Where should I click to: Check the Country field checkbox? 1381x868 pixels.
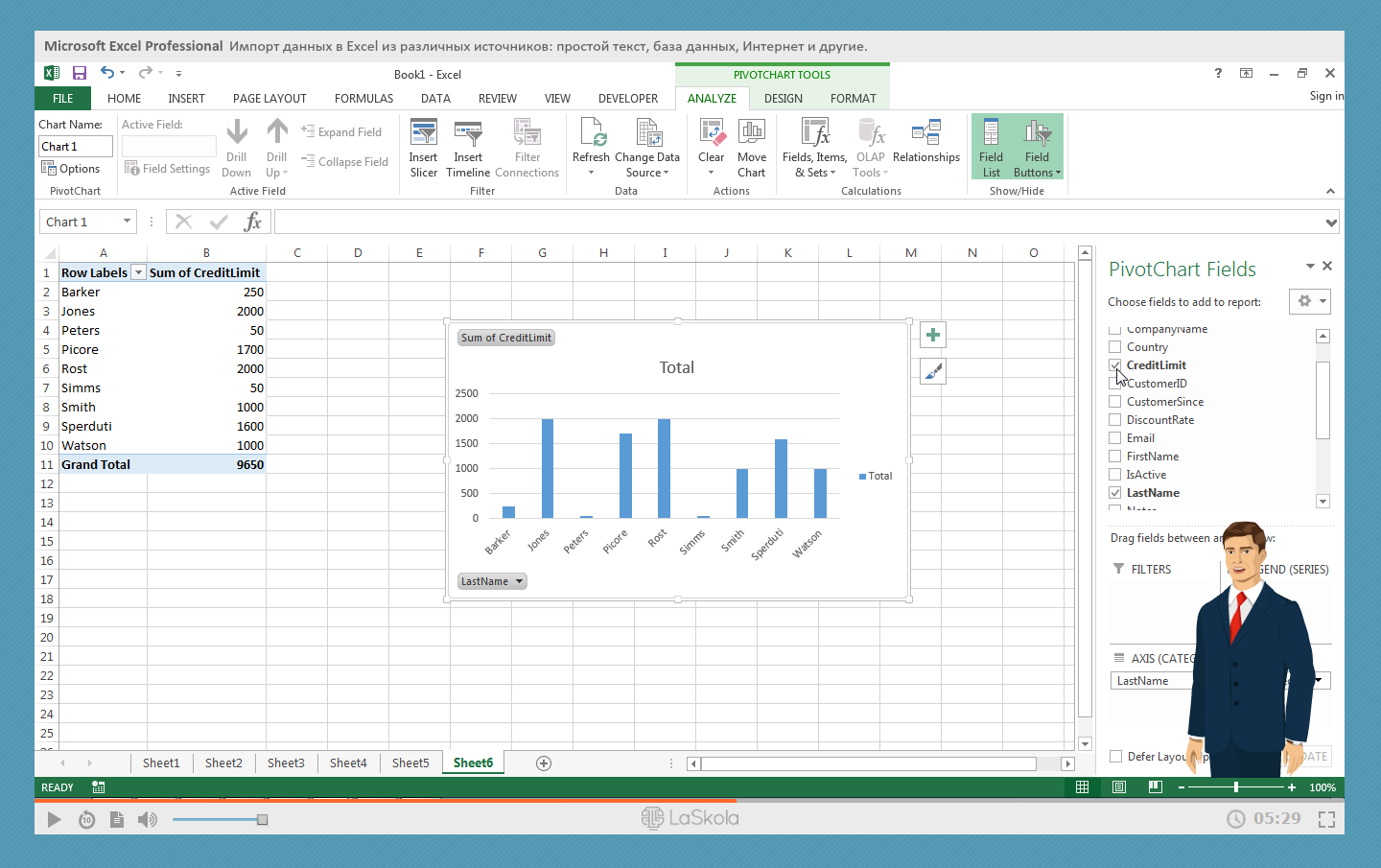1114,347
